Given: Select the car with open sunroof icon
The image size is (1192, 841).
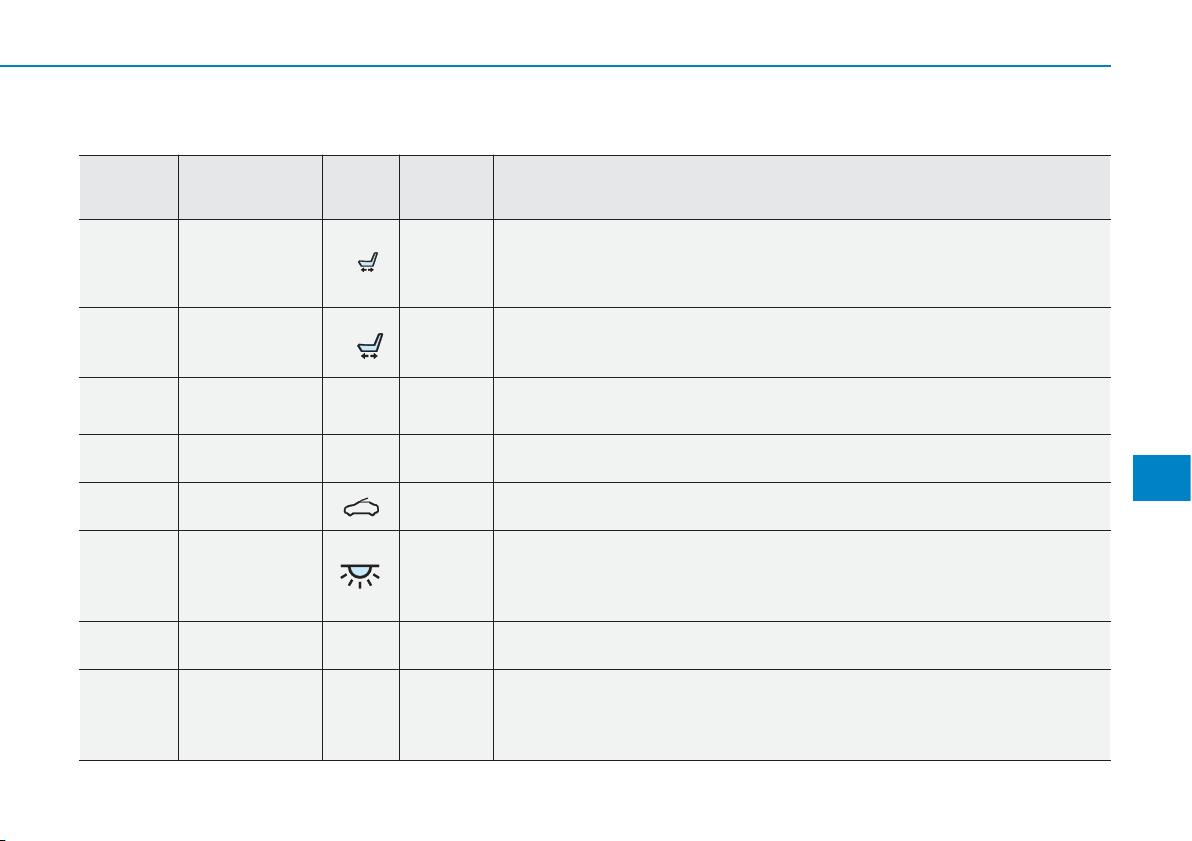Looking at the screenshot, I should (x=361, y=507).
